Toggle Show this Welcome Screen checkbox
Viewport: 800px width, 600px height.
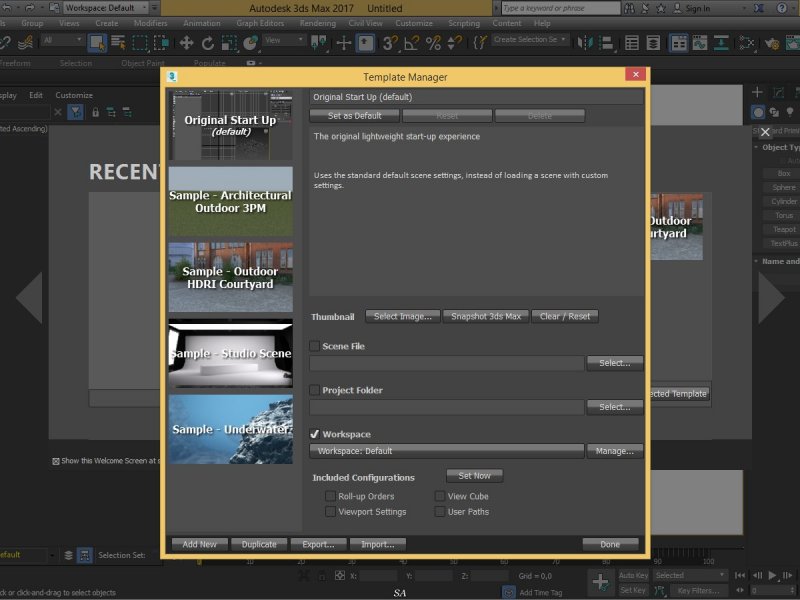click(56, 461)
